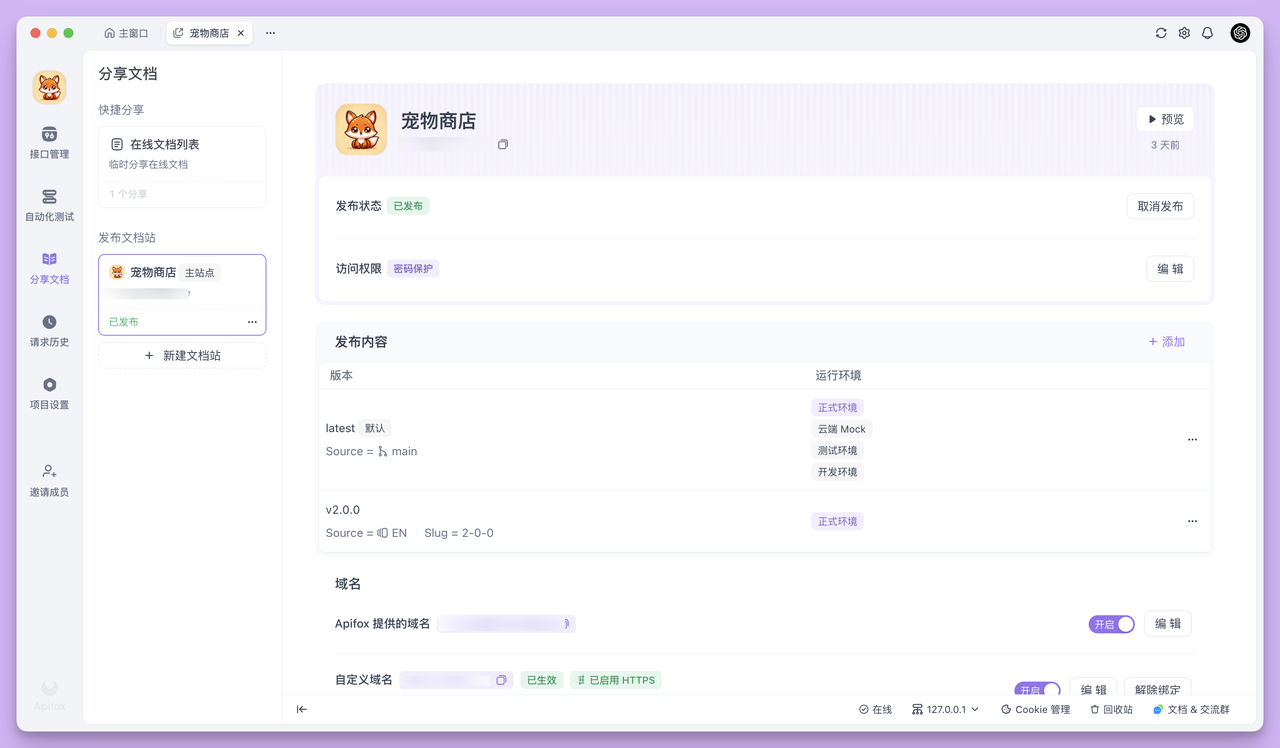1280x748 pixels.
Task: Click the 预览 button
Action: pos(1165,119)
